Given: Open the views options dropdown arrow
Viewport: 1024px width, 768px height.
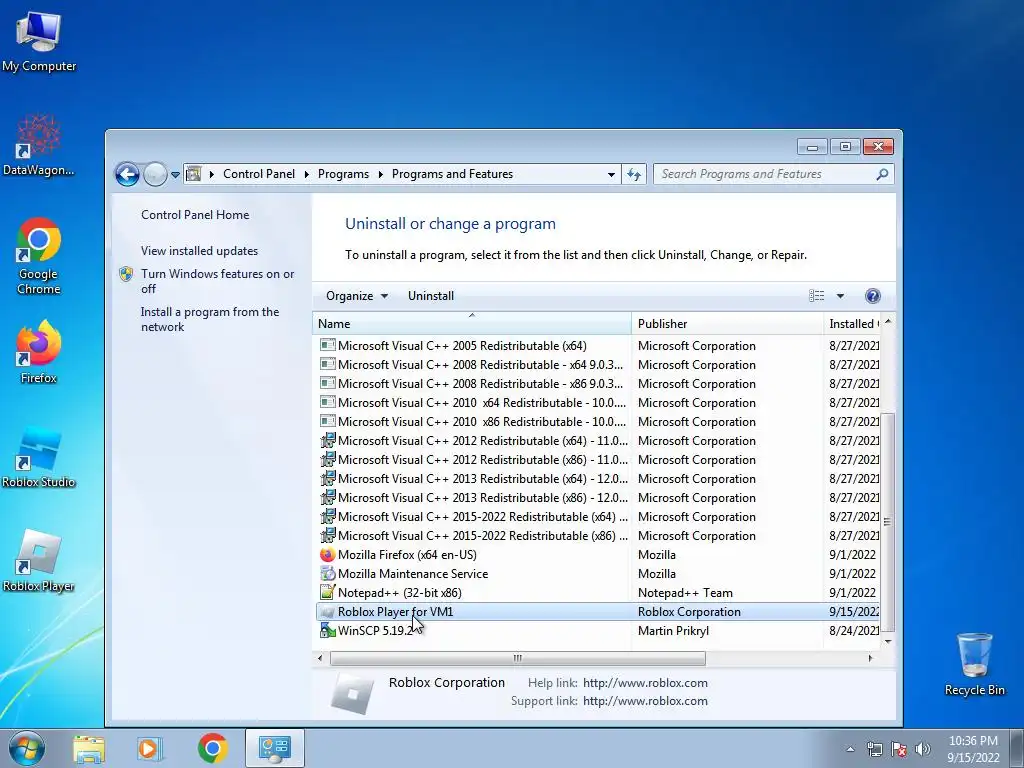Looking at the screenshot, I should click(x=840, y=296).
